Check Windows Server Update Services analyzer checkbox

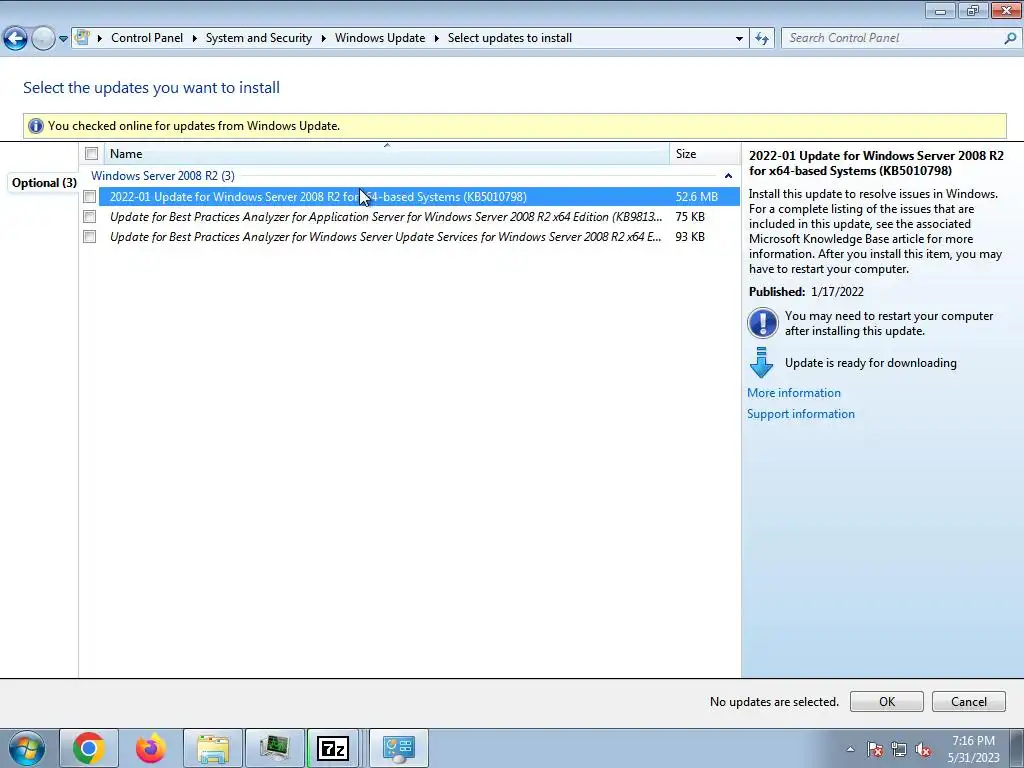pos(89,237)
